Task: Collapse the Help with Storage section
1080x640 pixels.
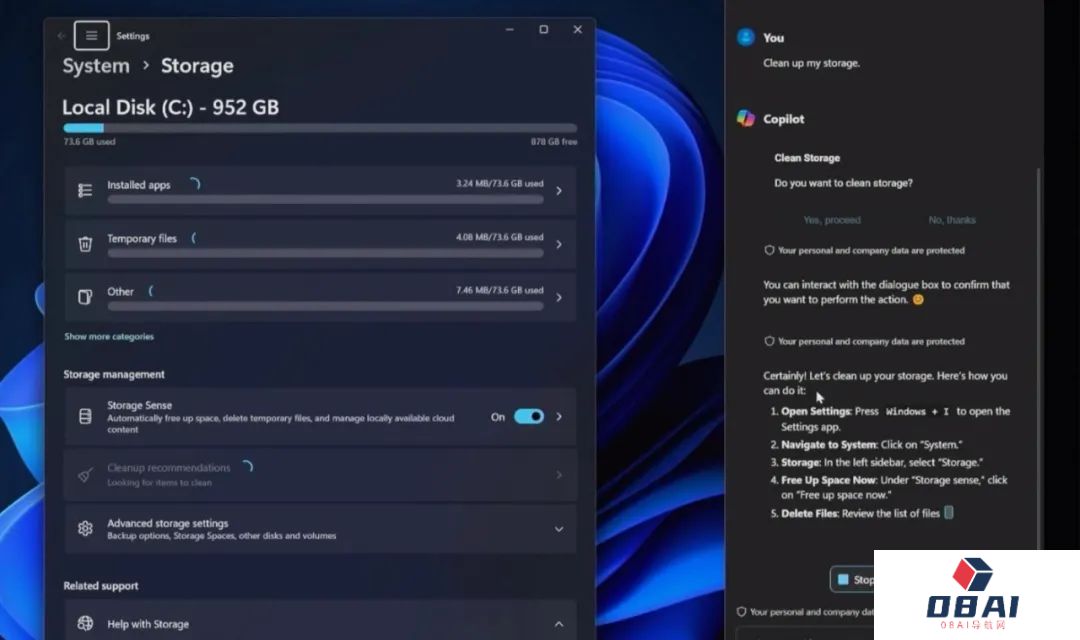Action: click(559, 624)
